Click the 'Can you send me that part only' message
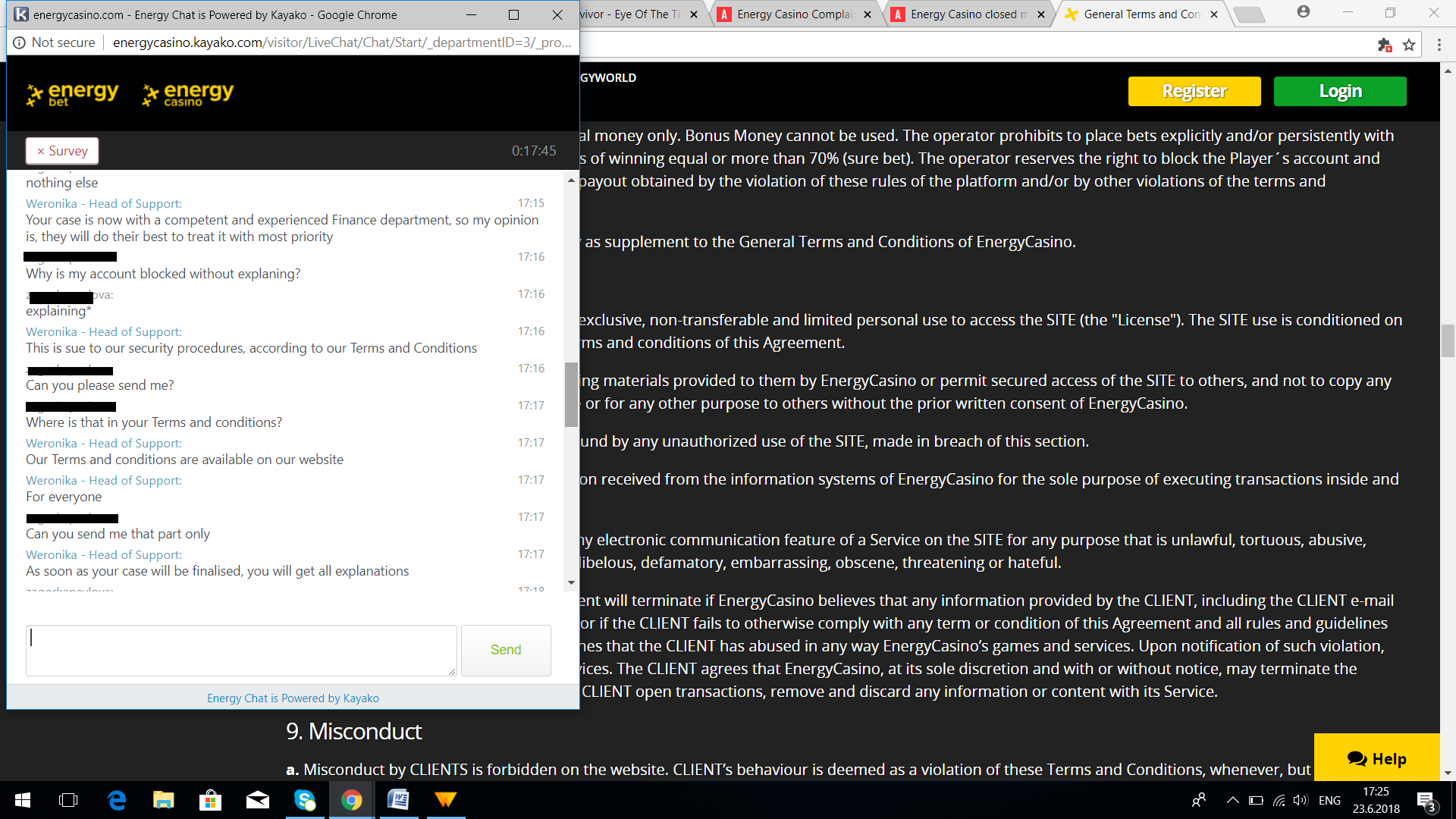 pyautogui.click(x=118, y=534)
